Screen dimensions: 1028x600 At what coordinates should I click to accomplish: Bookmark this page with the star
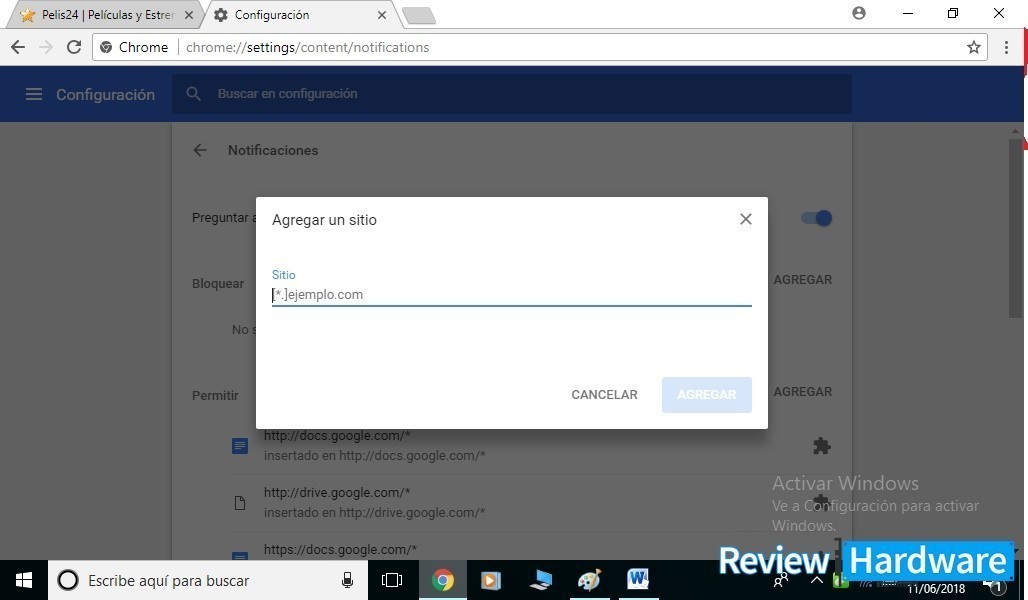pyautogui.click(x=974, y=47)
